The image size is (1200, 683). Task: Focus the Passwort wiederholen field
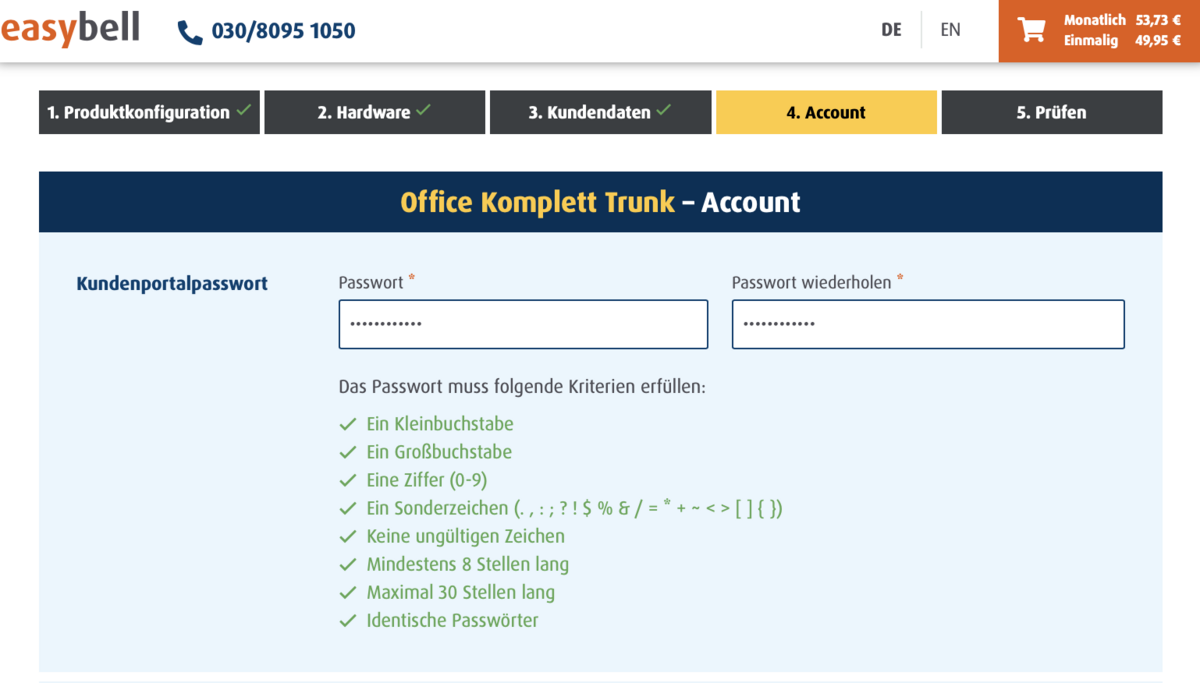pyautogui.click(x=928, y=324)
